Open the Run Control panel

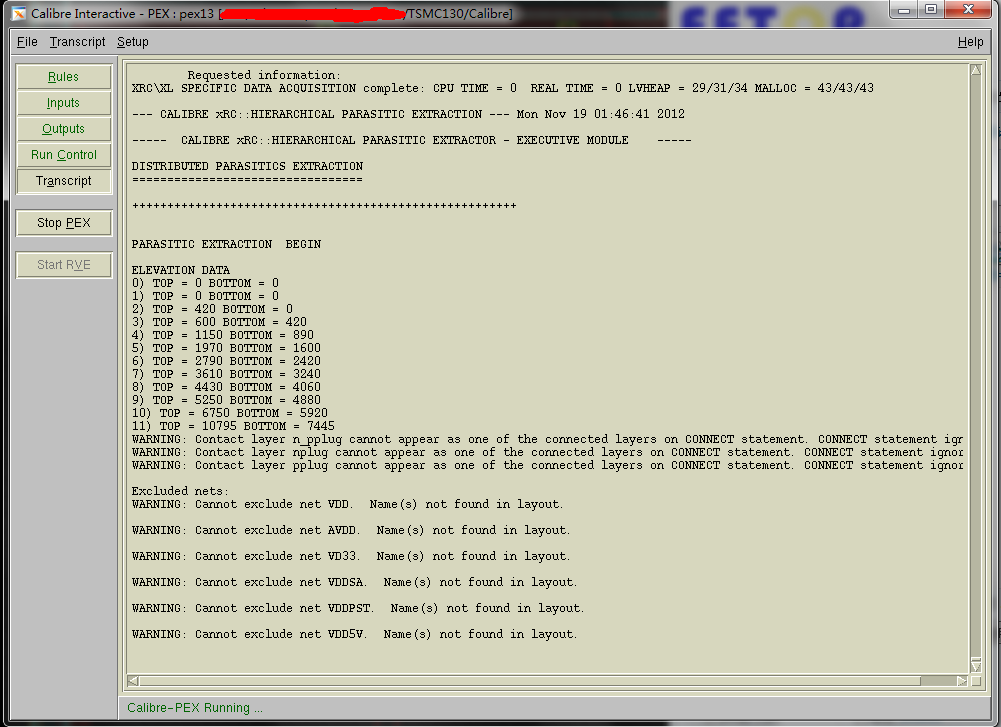[x=63, y=155]
